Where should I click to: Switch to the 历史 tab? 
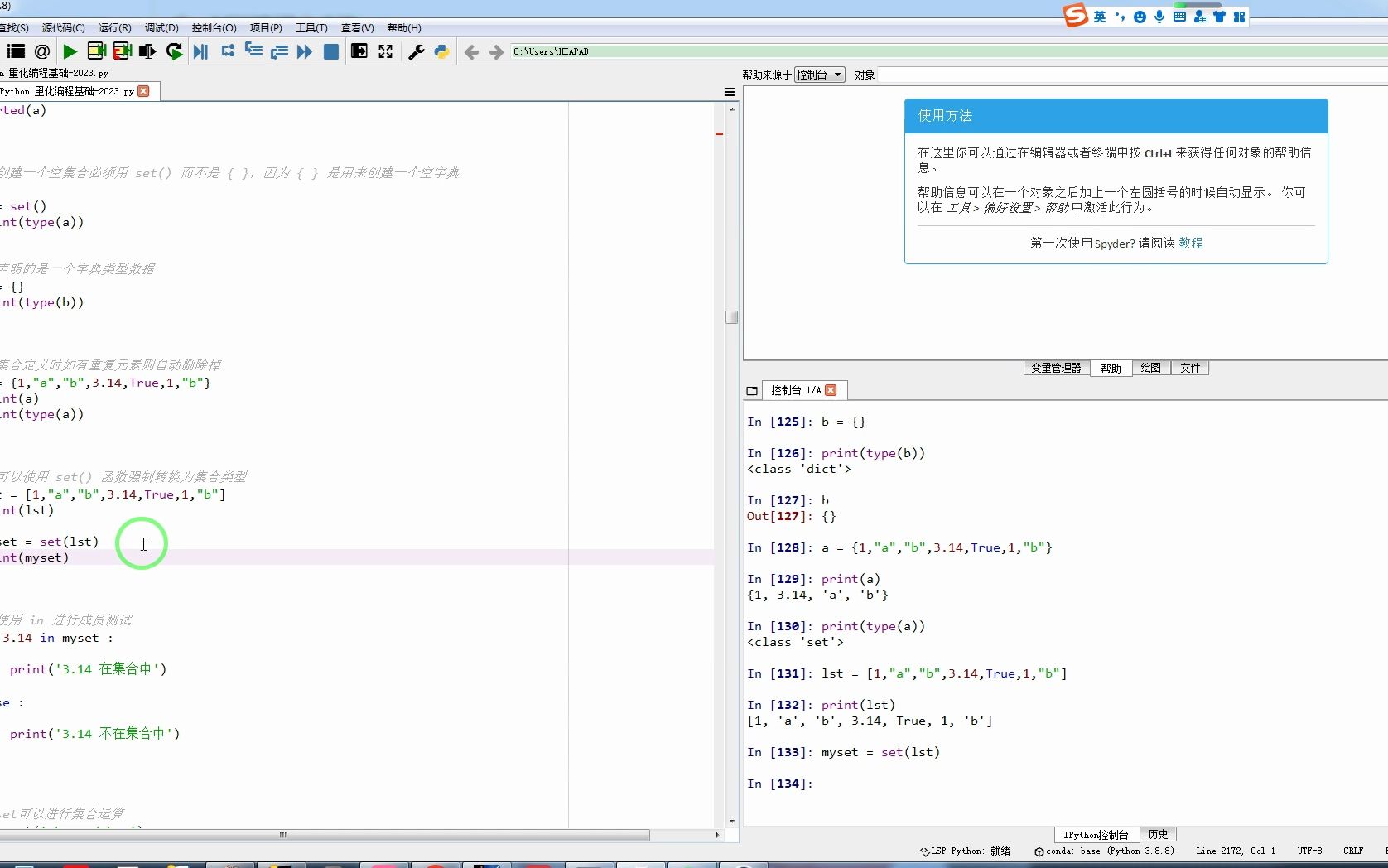1158,834
